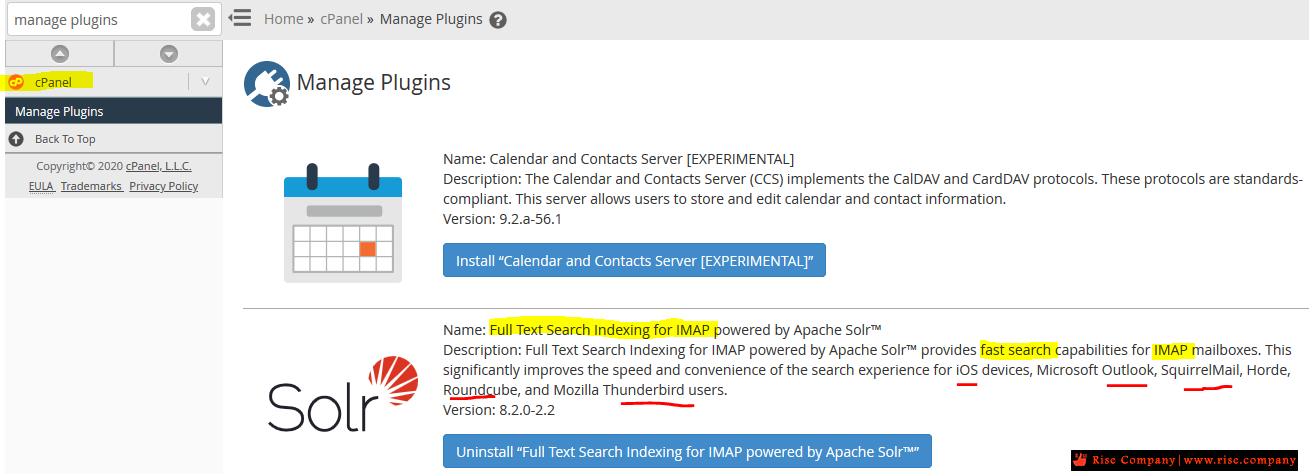
Task: Click the cPanel logo icon in sidebar
Action: coord(16,82)
